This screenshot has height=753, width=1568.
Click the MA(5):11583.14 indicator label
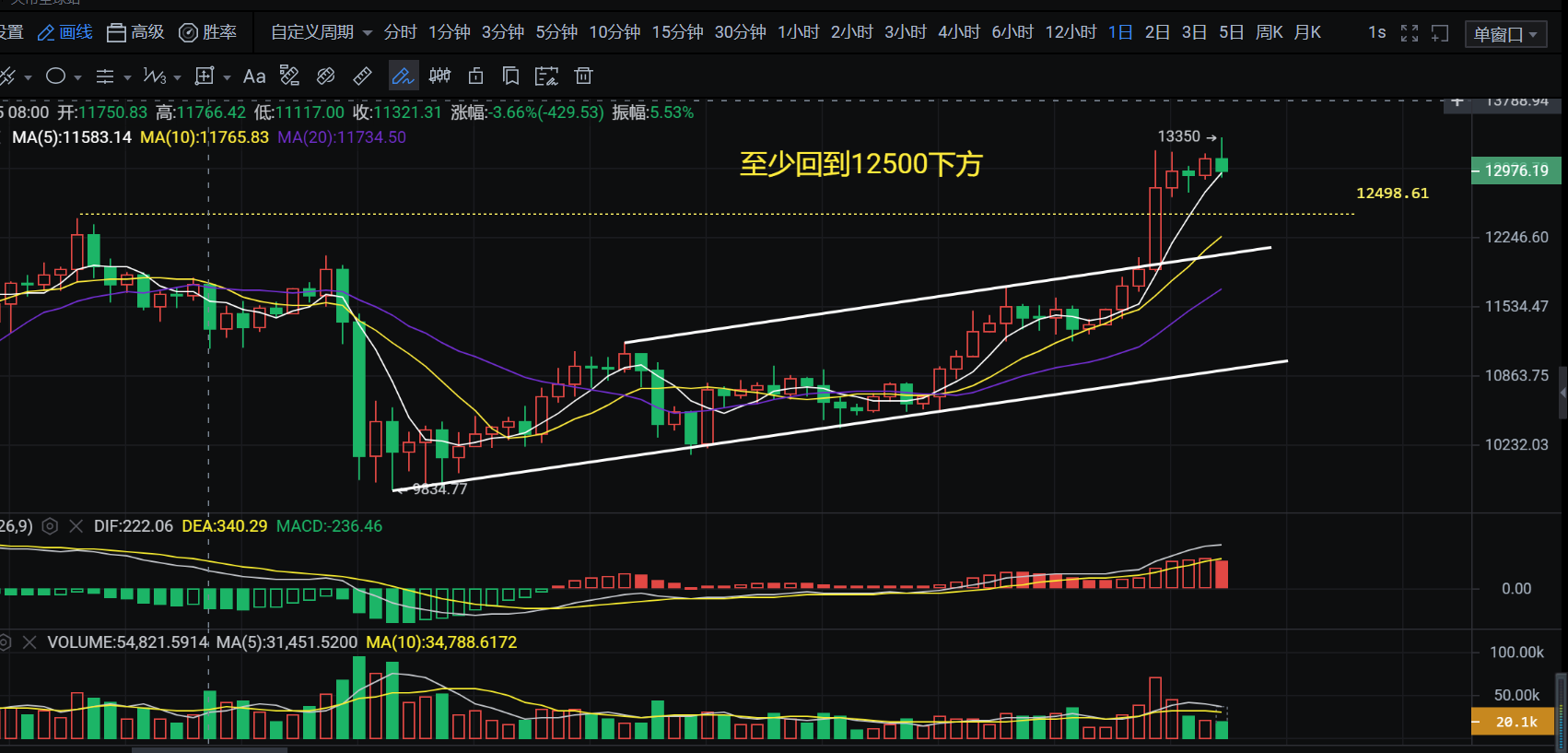[72, 137]
